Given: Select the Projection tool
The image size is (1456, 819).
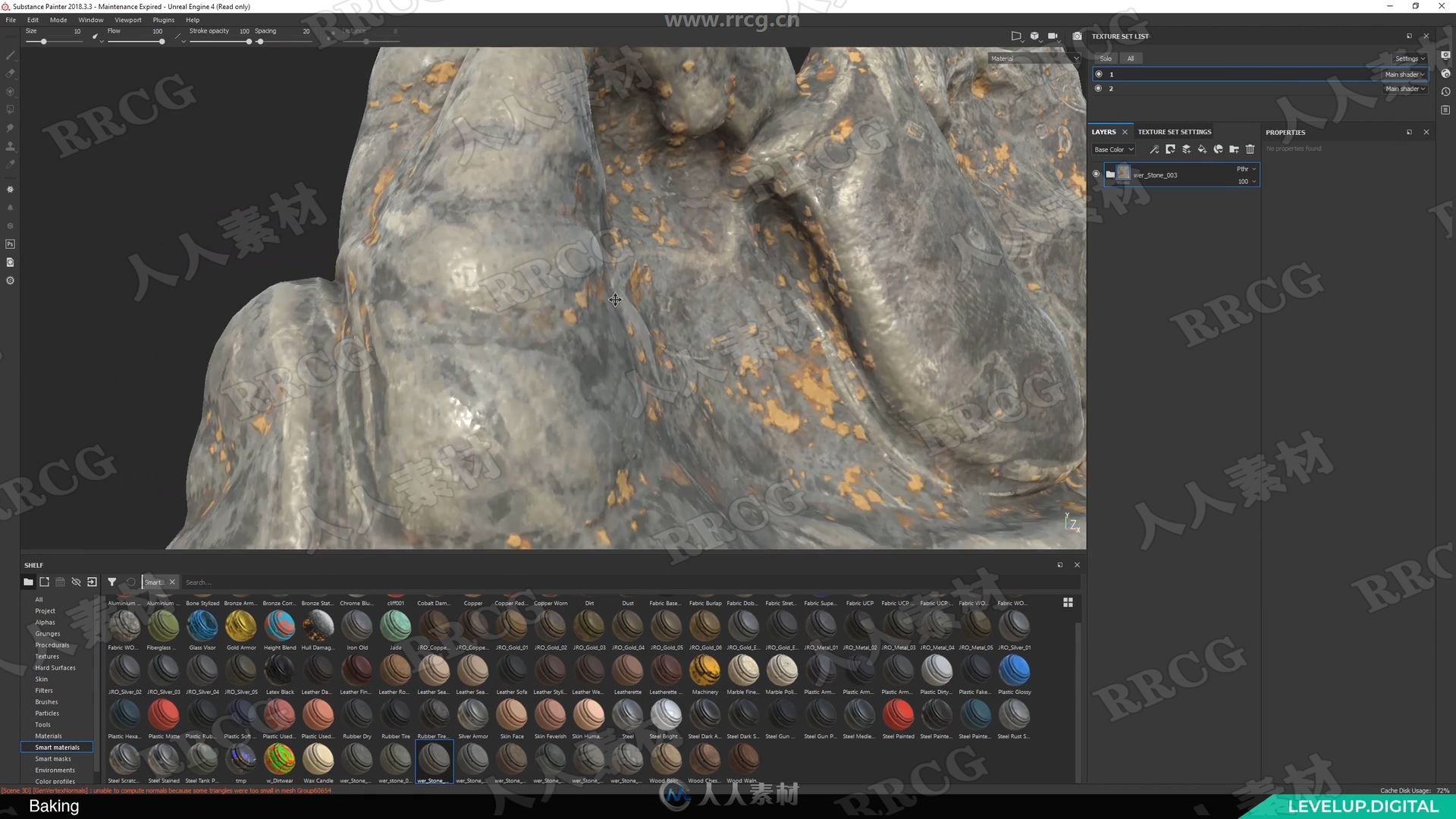Looking at the screenshot, I should pyautogui.click(x=10, y=92).
